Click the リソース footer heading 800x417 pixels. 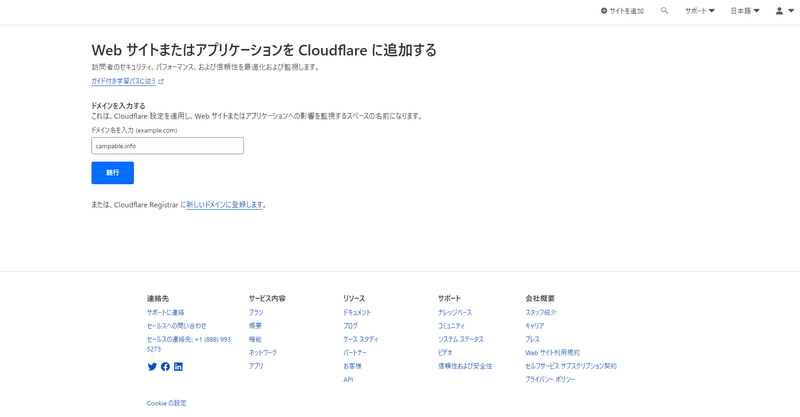(x=354, y=299)
